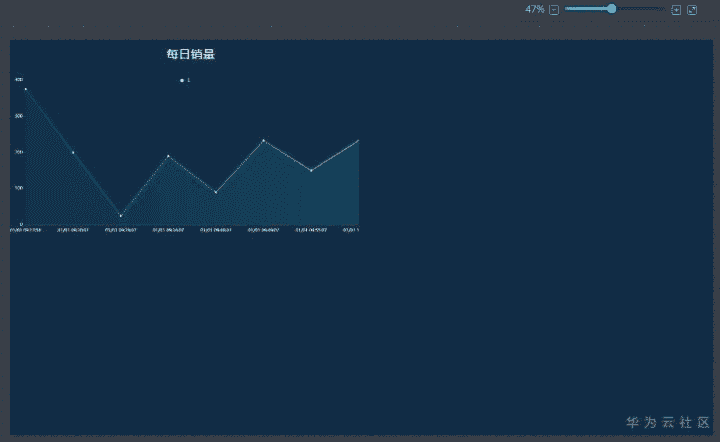The image size is (720, 442).
Task: Click the fourth data point from the left
Action: [168, 156]
